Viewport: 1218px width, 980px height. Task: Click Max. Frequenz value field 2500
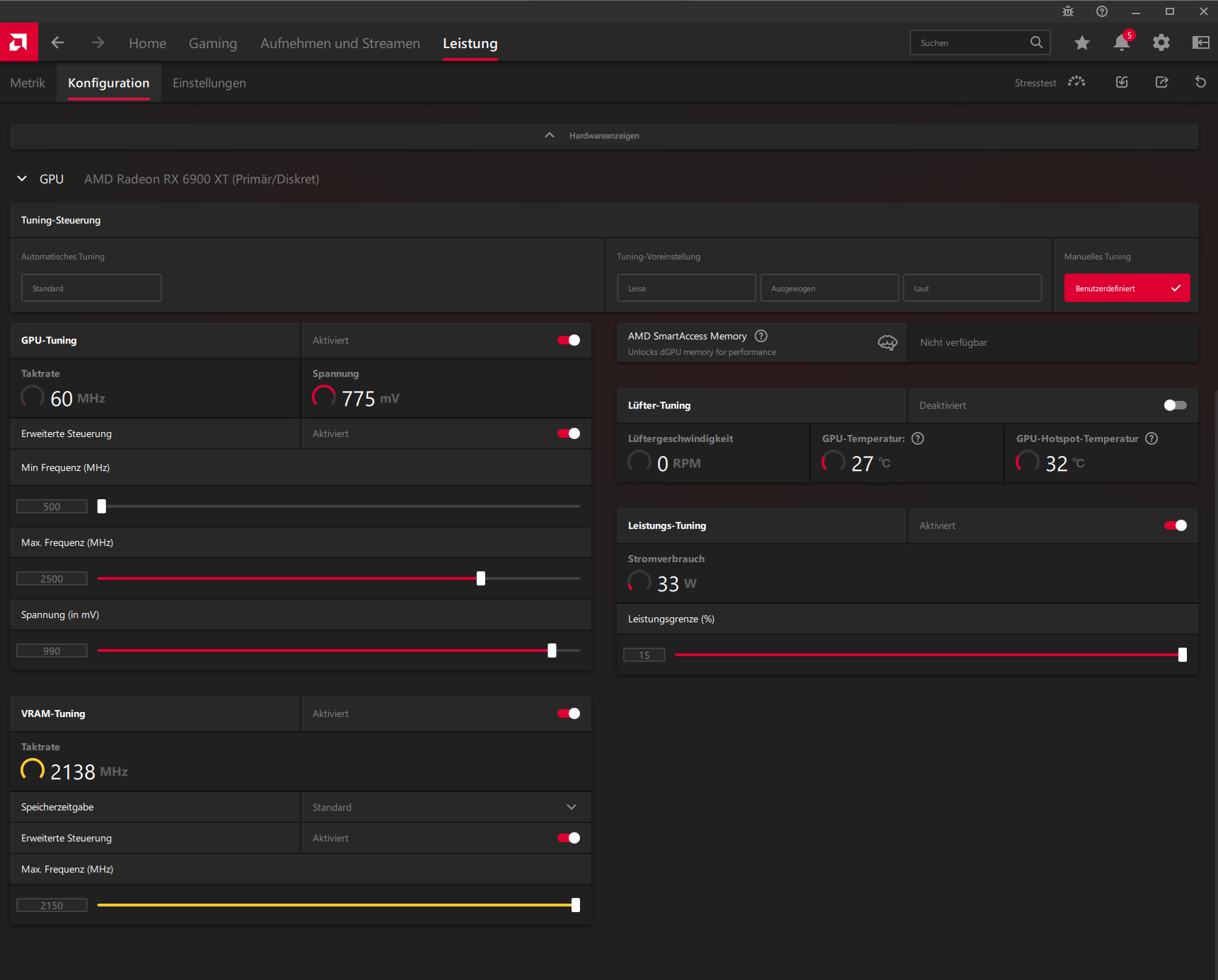(52, 578)
